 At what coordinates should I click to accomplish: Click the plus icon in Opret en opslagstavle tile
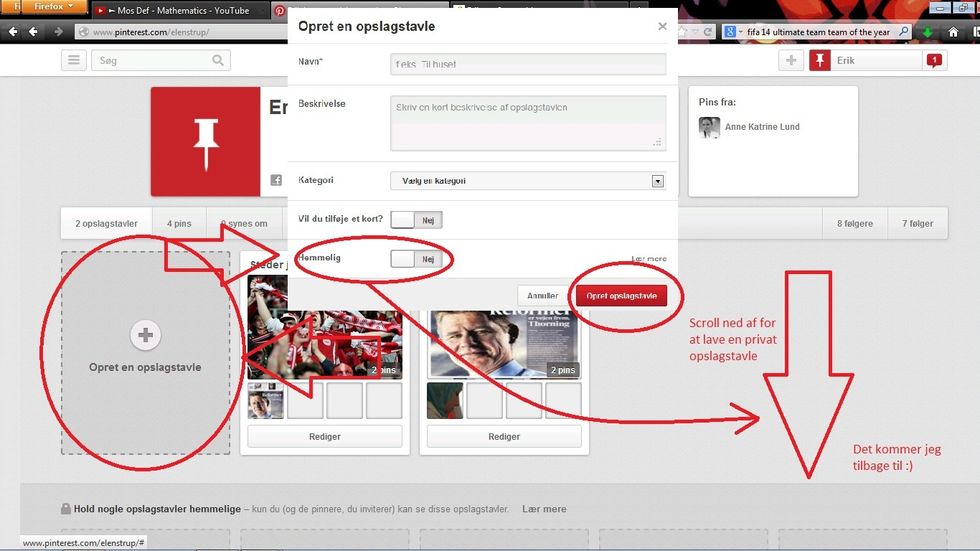[x=145, y=335]
